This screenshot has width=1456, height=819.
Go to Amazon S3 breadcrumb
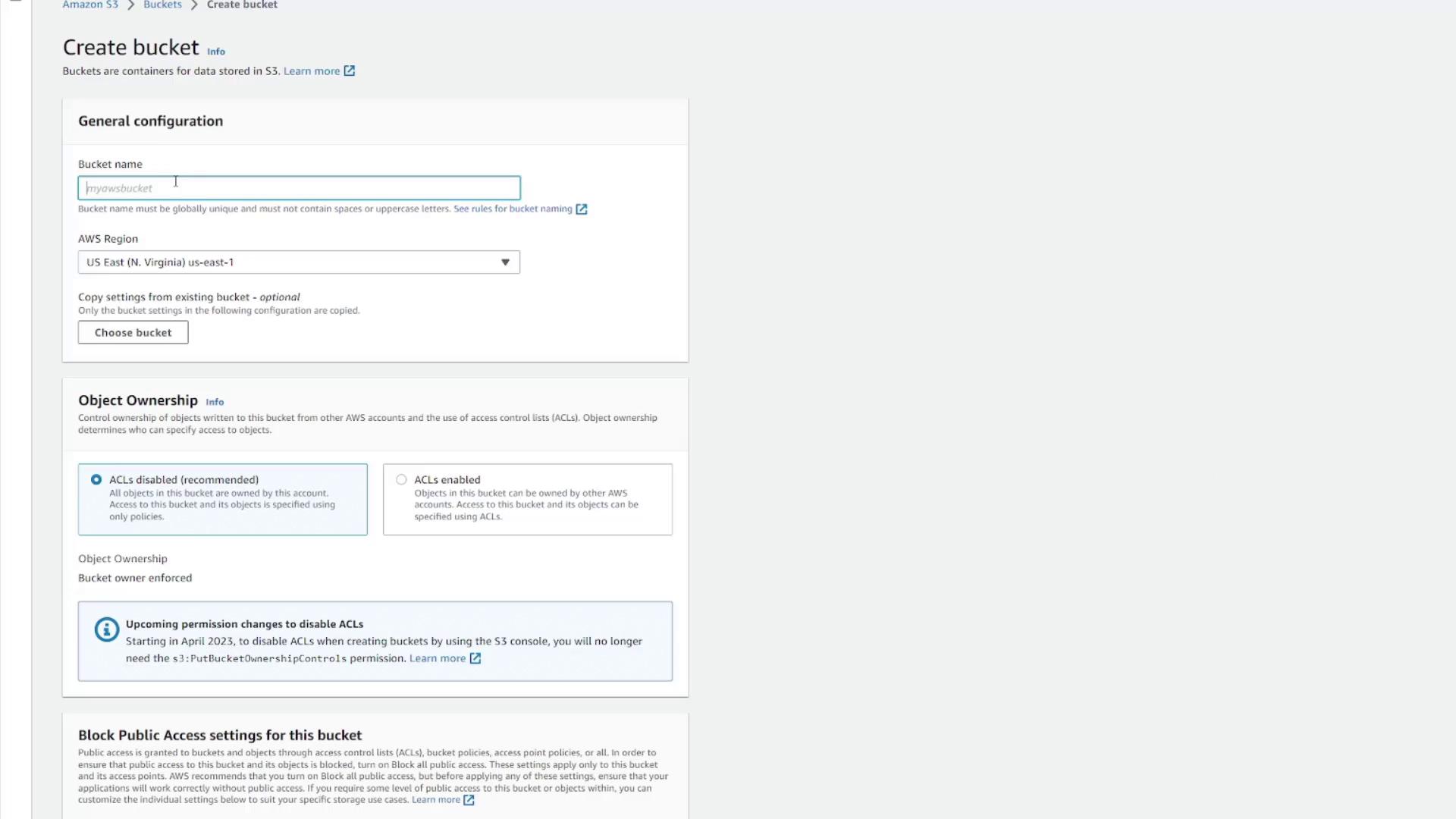[x=90, y=5]
